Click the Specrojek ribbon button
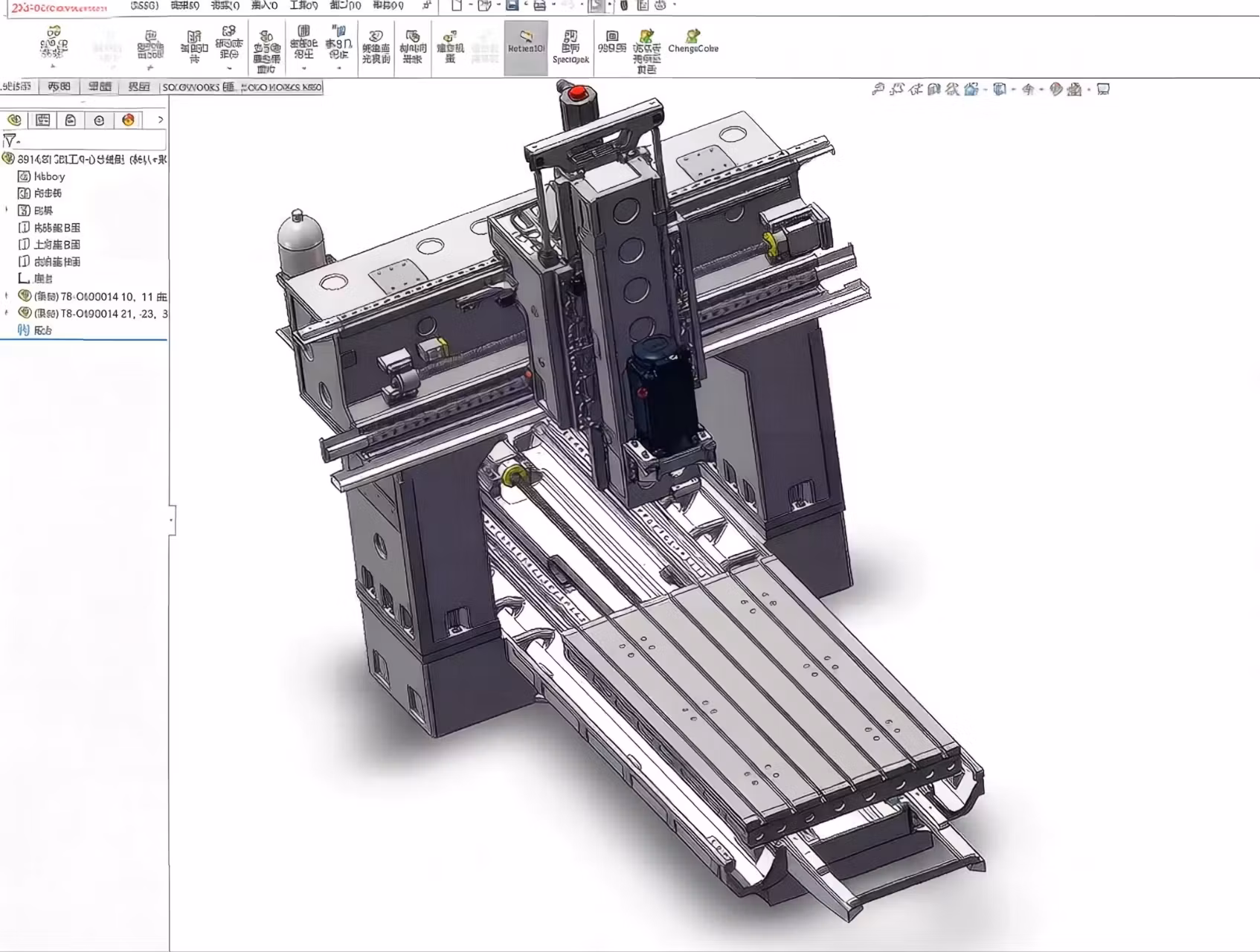The width and height of the screenshot is (1260, 952). 570,47
